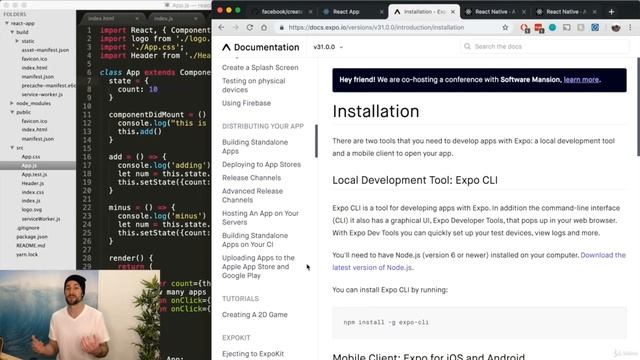
Task: Close the React App browser tab
Action: tap(382, 12)
